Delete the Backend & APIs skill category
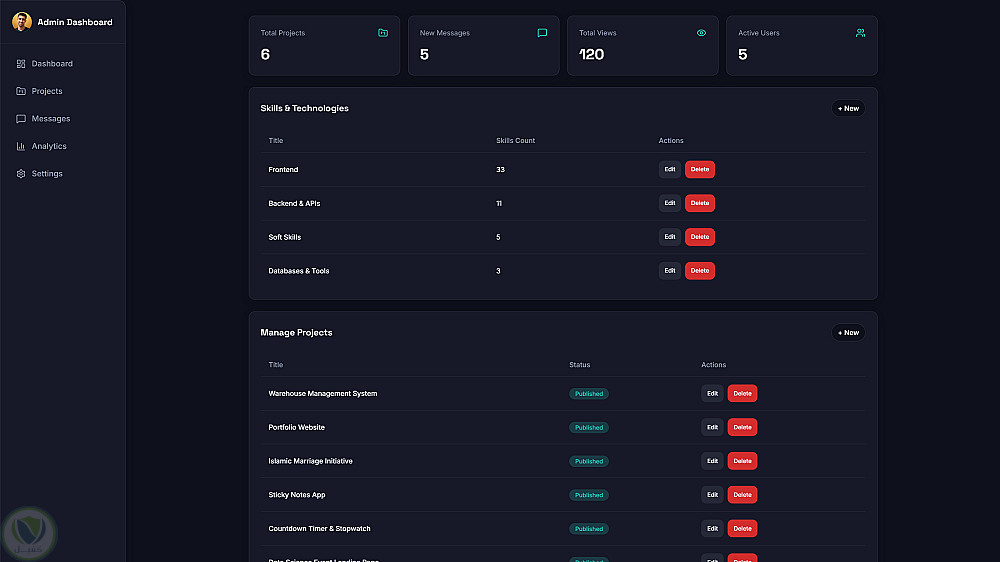 pos(700,203)
